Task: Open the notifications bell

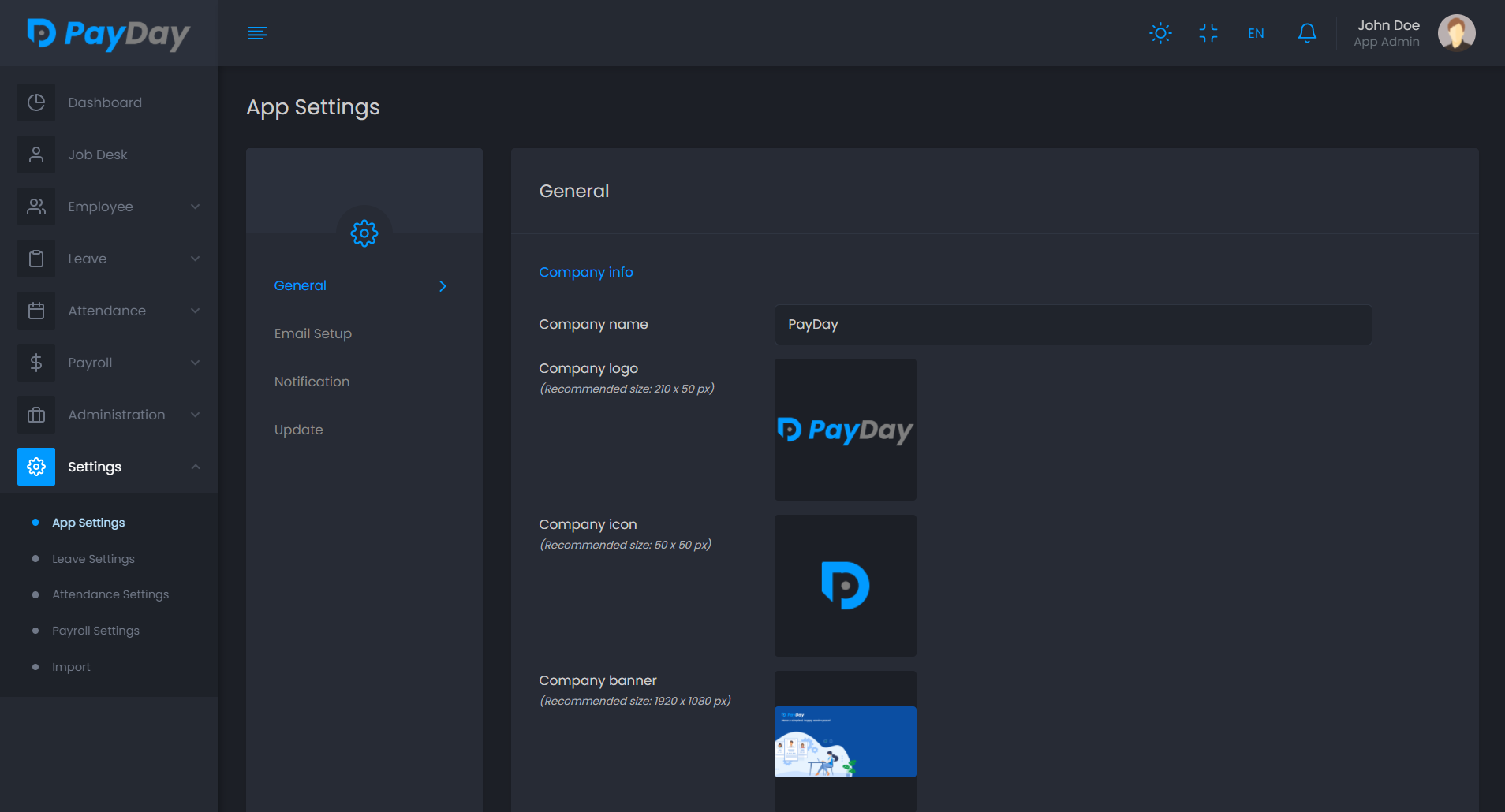Action: [1307, 33]
